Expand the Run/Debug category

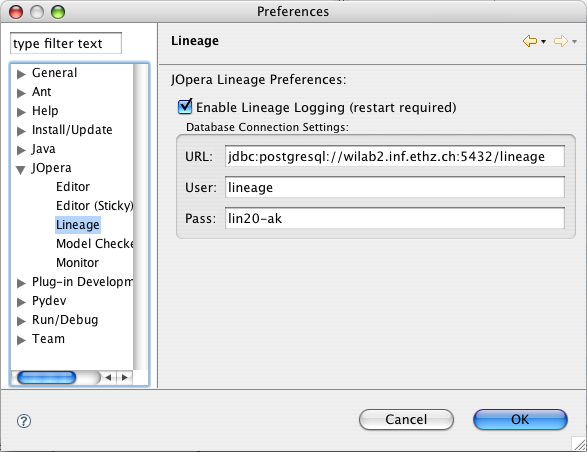(21, 321)
